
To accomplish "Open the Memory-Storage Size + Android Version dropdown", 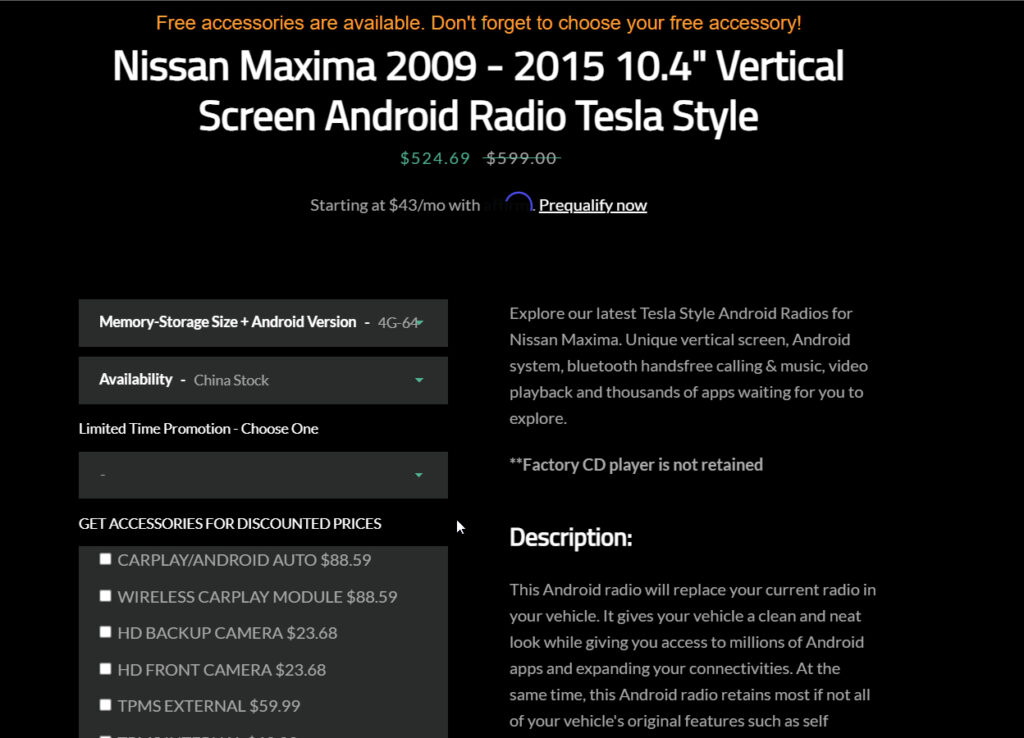I will click(x=263, y=323).
